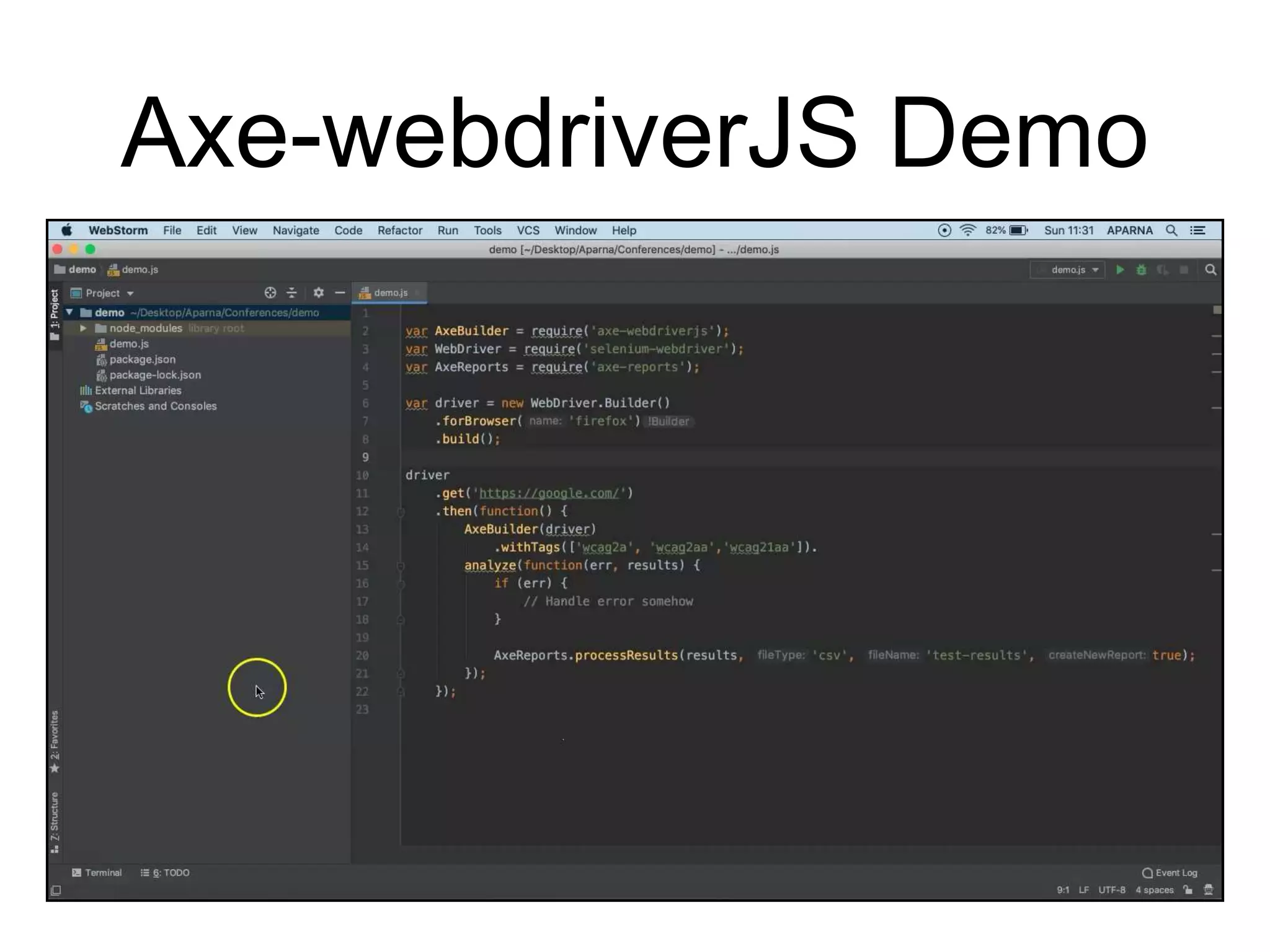
Task: Click the demo.js breadcrumb in navigation bar
Action: [x=133, y=270]
